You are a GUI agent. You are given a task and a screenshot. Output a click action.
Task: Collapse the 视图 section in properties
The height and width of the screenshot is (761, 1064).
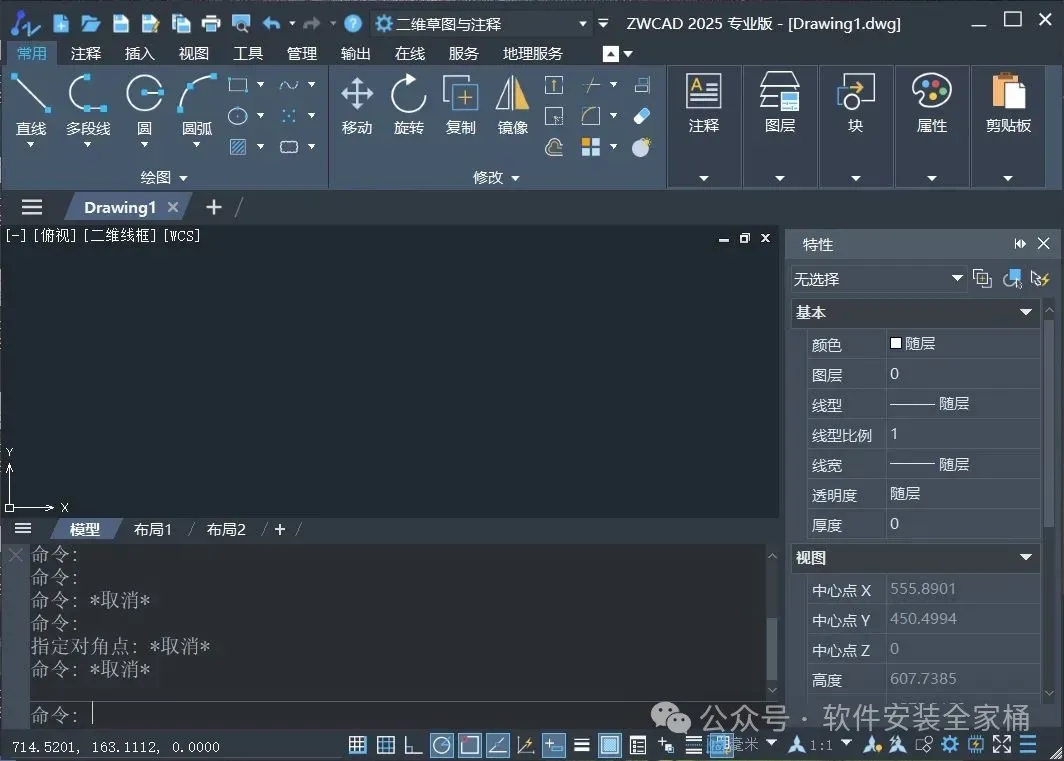coord(1026,557)
